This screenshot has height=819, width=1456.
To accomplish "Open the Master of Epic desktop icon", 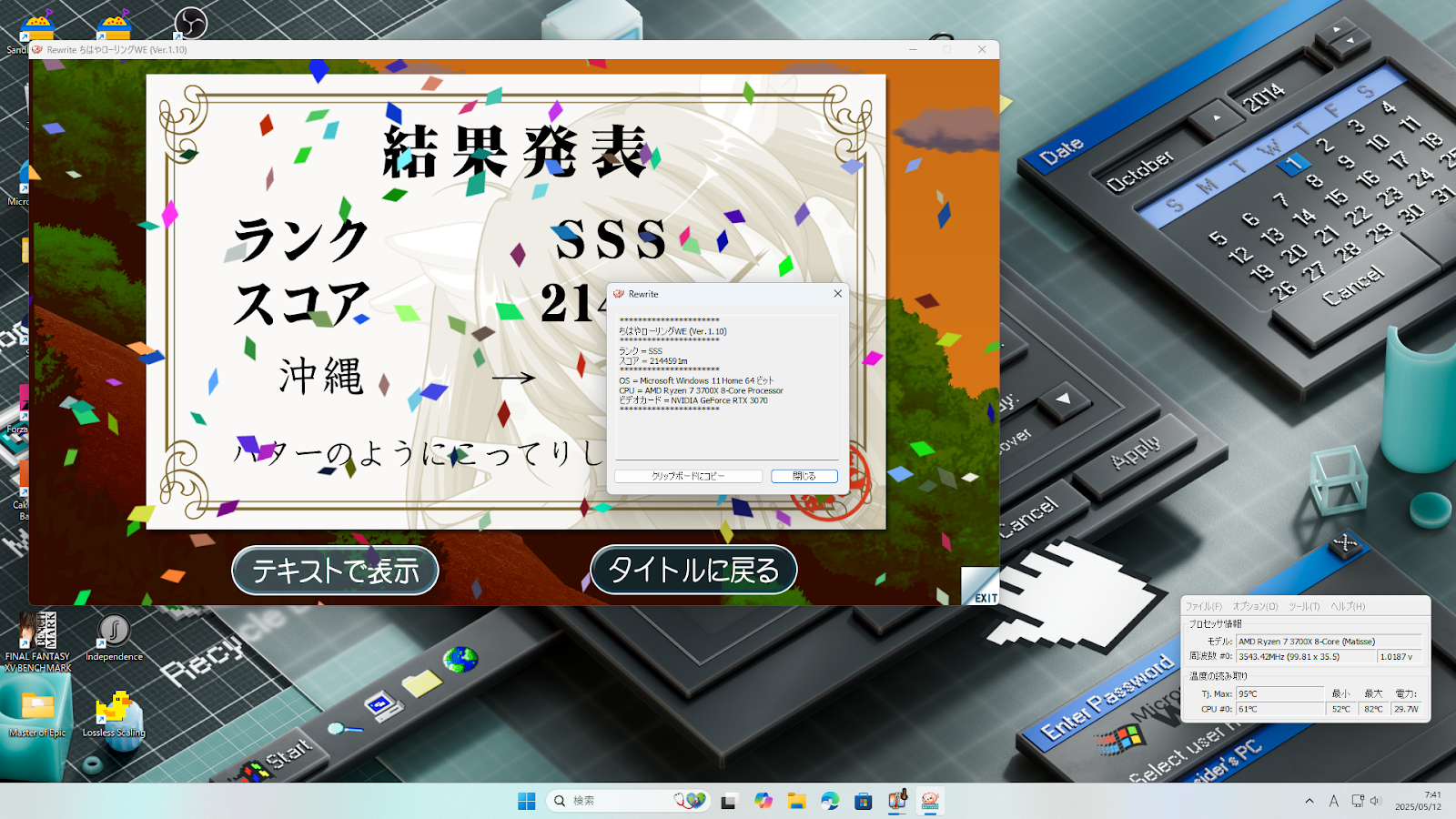I will click(x=37, y=713).
